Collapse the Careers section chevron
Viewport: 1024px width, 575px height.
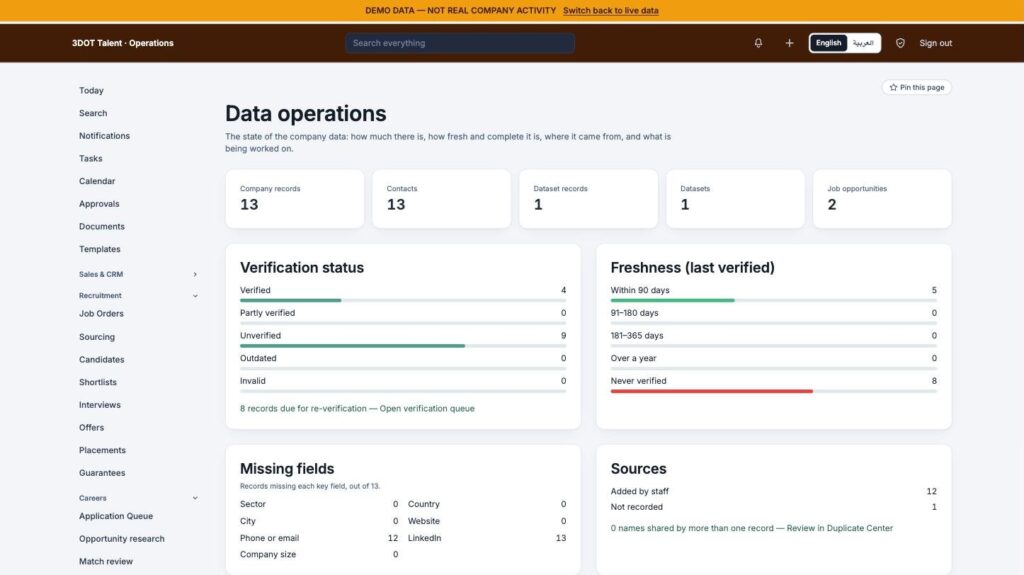click(x=195, y=498)
